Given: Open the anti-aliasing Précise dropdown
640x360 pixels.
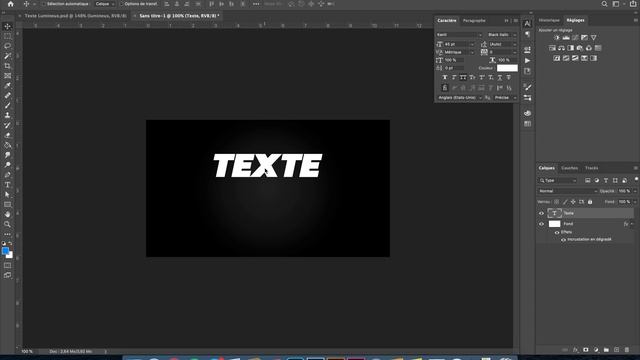Looking at the screenshot, I should tap(505, 98).
